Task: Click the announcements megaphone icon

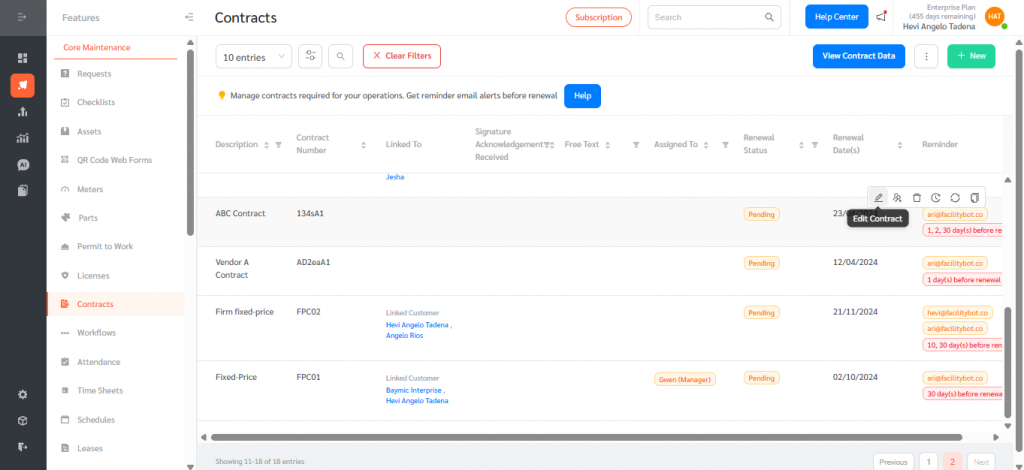Action: pyautogui.click(x=881, y=17)
